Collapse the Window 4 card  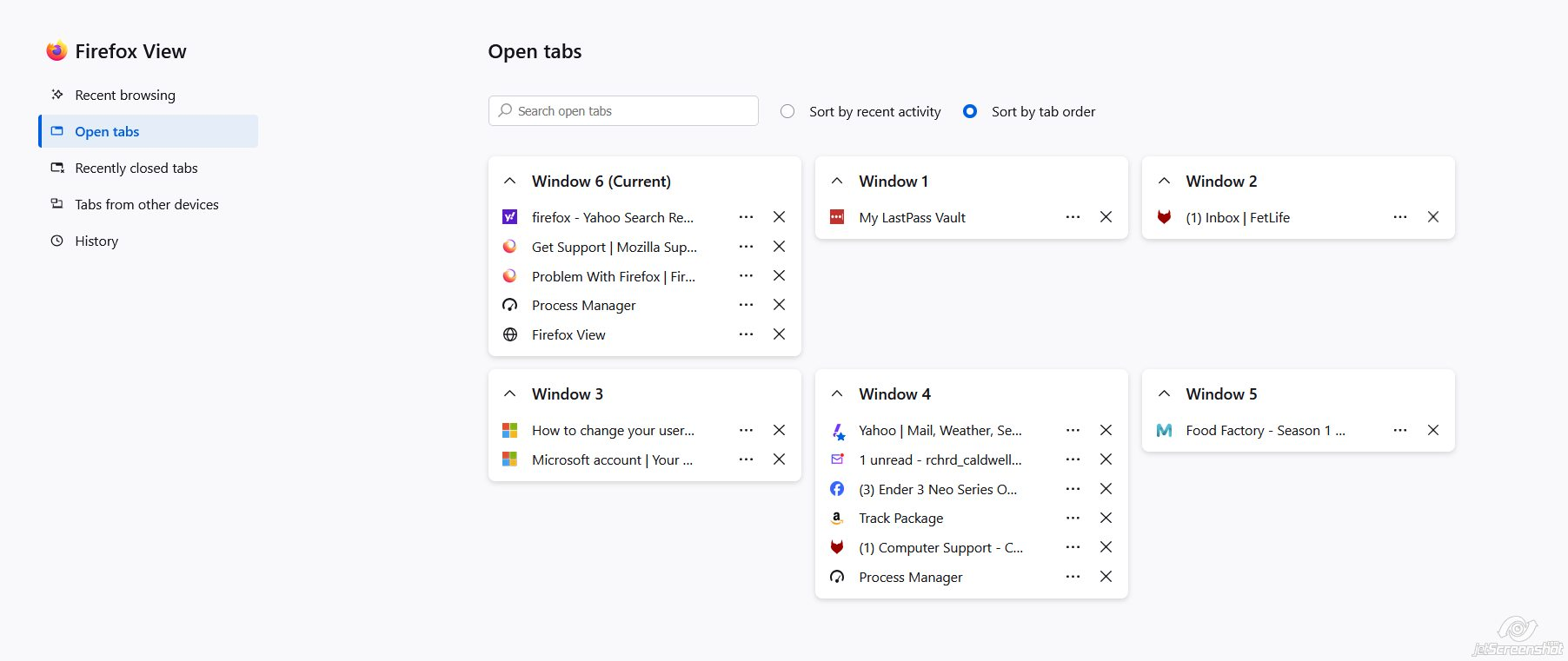click(x=837, y=393)
